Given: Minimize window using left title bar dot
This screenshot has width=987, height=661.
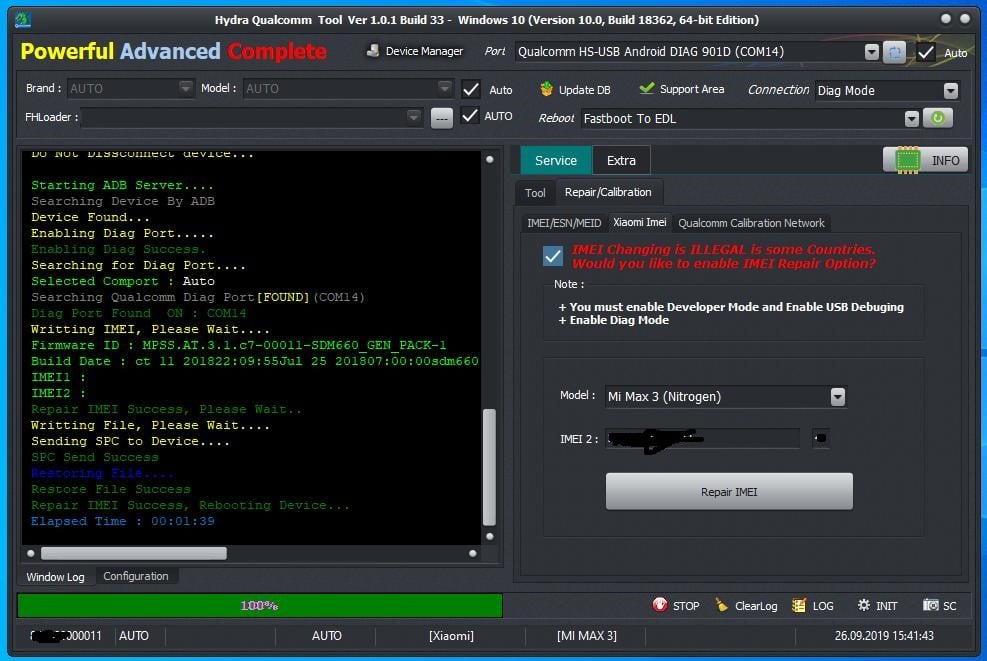Looking at the screenshot, I should point(945,19).
